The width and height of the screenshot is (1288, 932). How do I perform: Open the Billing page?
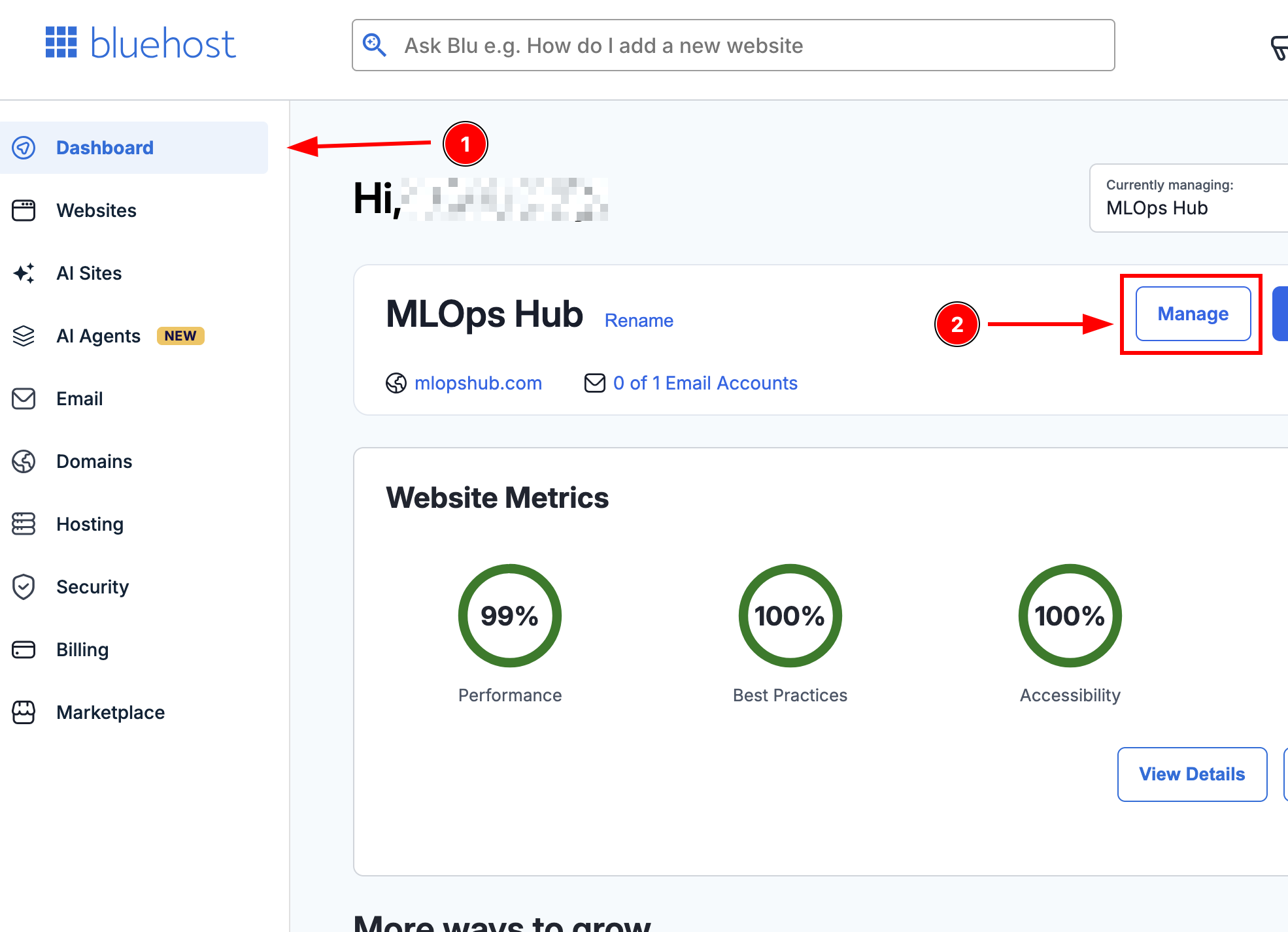pyautogui.click(x=82, y=650)
